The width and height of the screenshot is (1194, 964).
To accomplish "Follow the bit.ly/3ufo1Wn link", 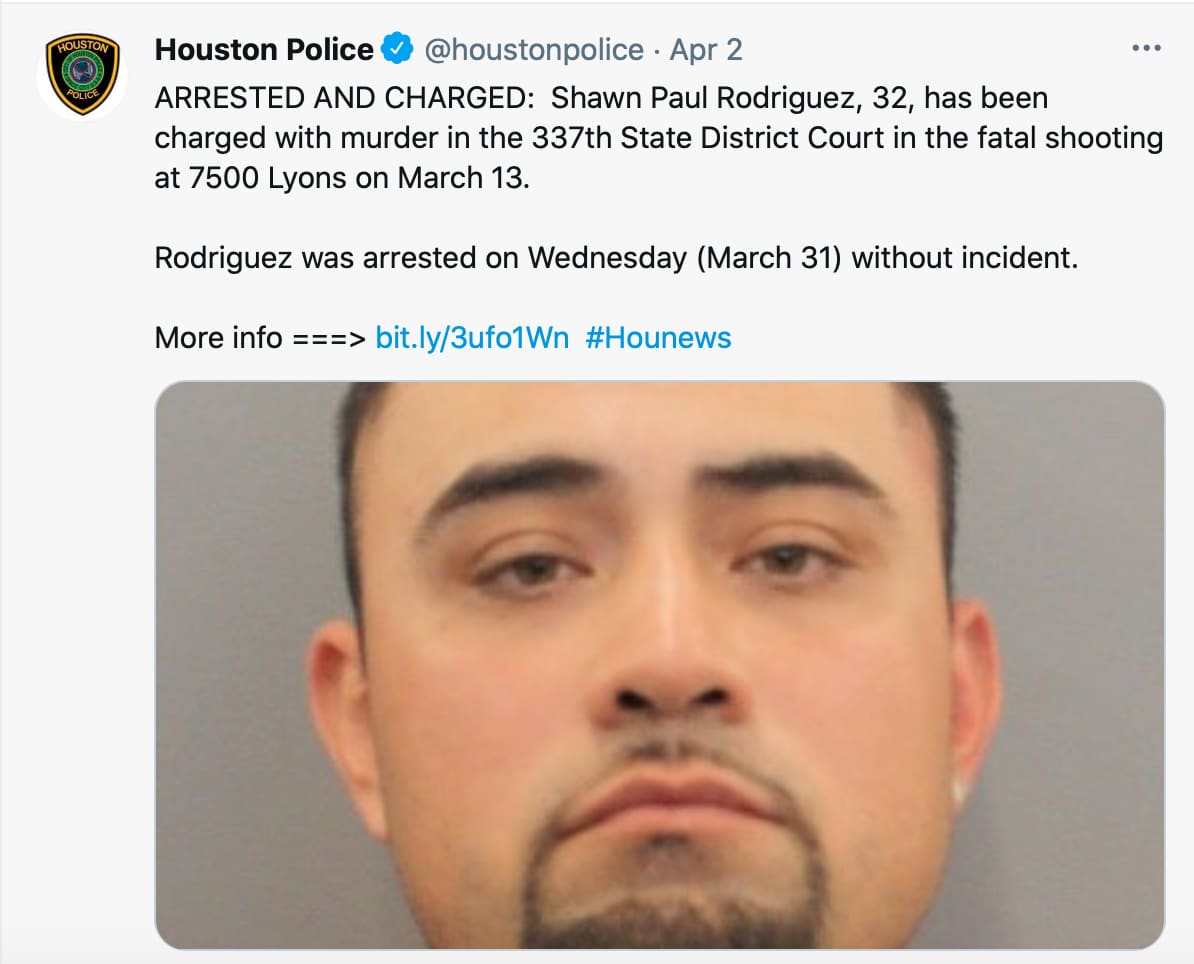I will coord(472,337).
